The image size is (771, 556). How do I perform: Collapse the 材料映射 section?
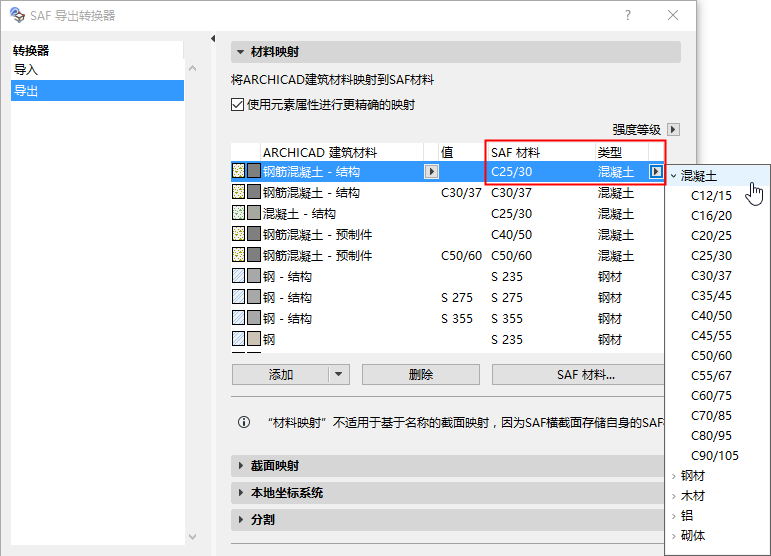point(240,52)
